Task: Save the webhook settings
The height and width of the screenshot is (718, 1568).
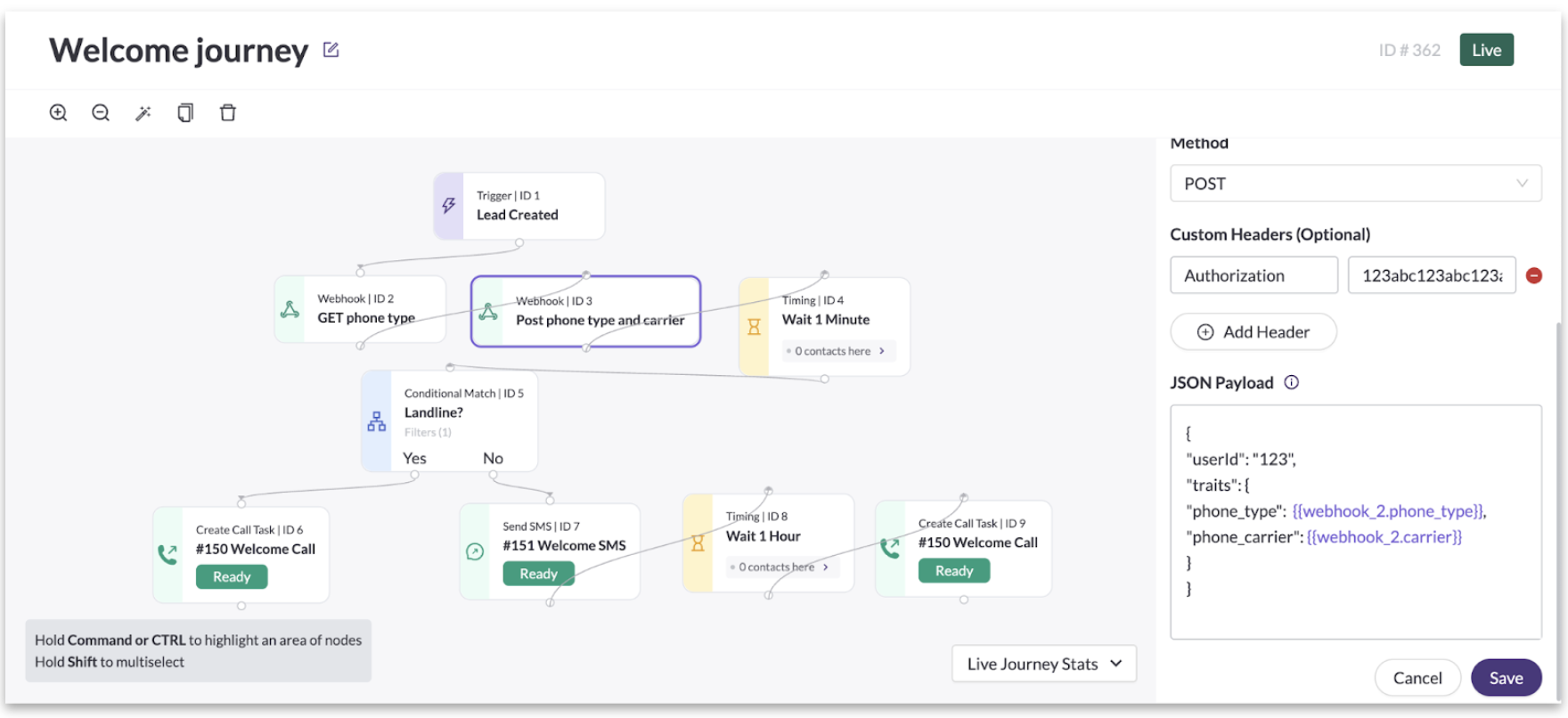Action: pyautogui.click(x=1506, y=678)
